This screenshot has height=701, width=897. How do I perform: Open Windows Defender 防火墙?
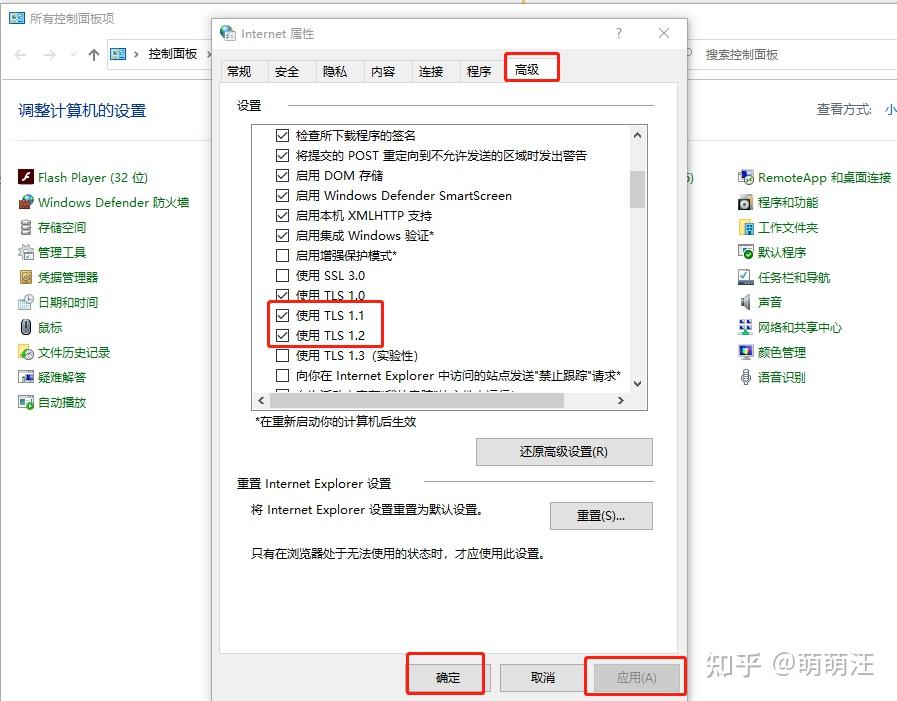pos(116,201)
